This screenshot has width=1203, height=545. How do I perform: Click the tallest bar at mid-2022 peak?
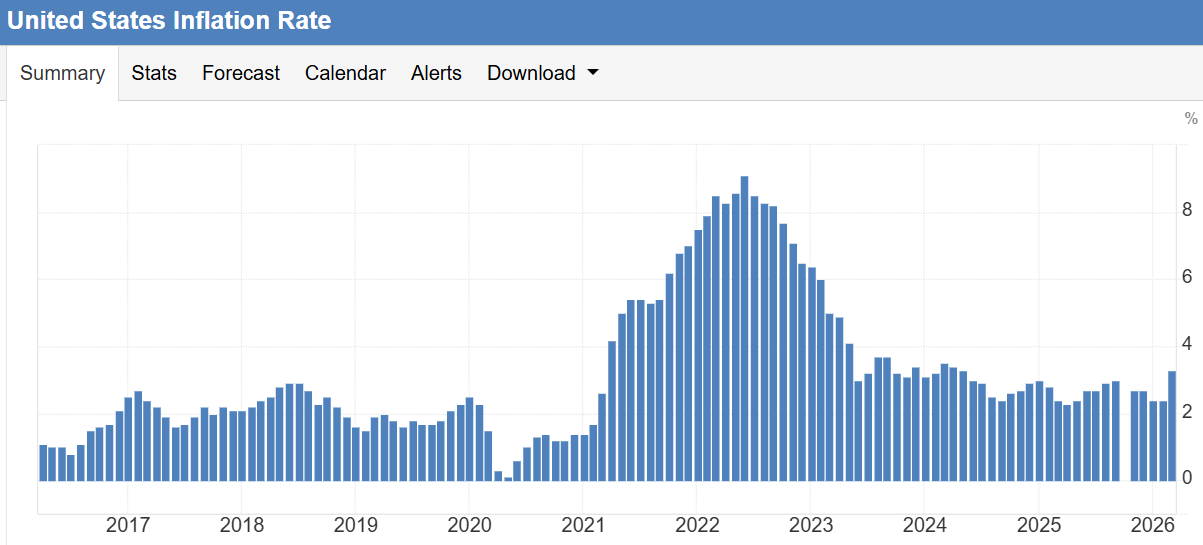[x=744, y=328]
